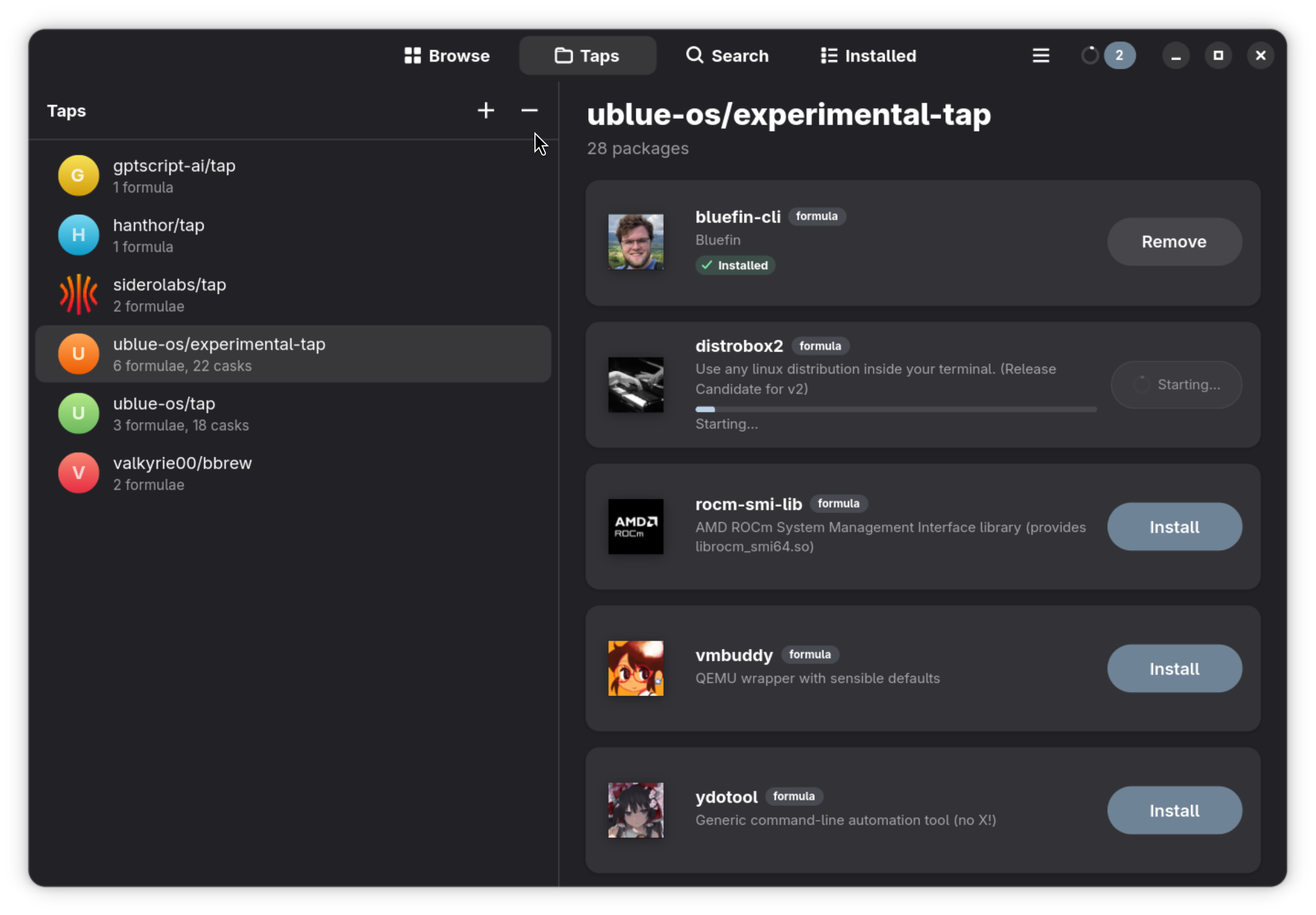The height and width of the screenshot is (915, 1316).
Task: Install the ydotool package
Action: [x=1175, y=811]
